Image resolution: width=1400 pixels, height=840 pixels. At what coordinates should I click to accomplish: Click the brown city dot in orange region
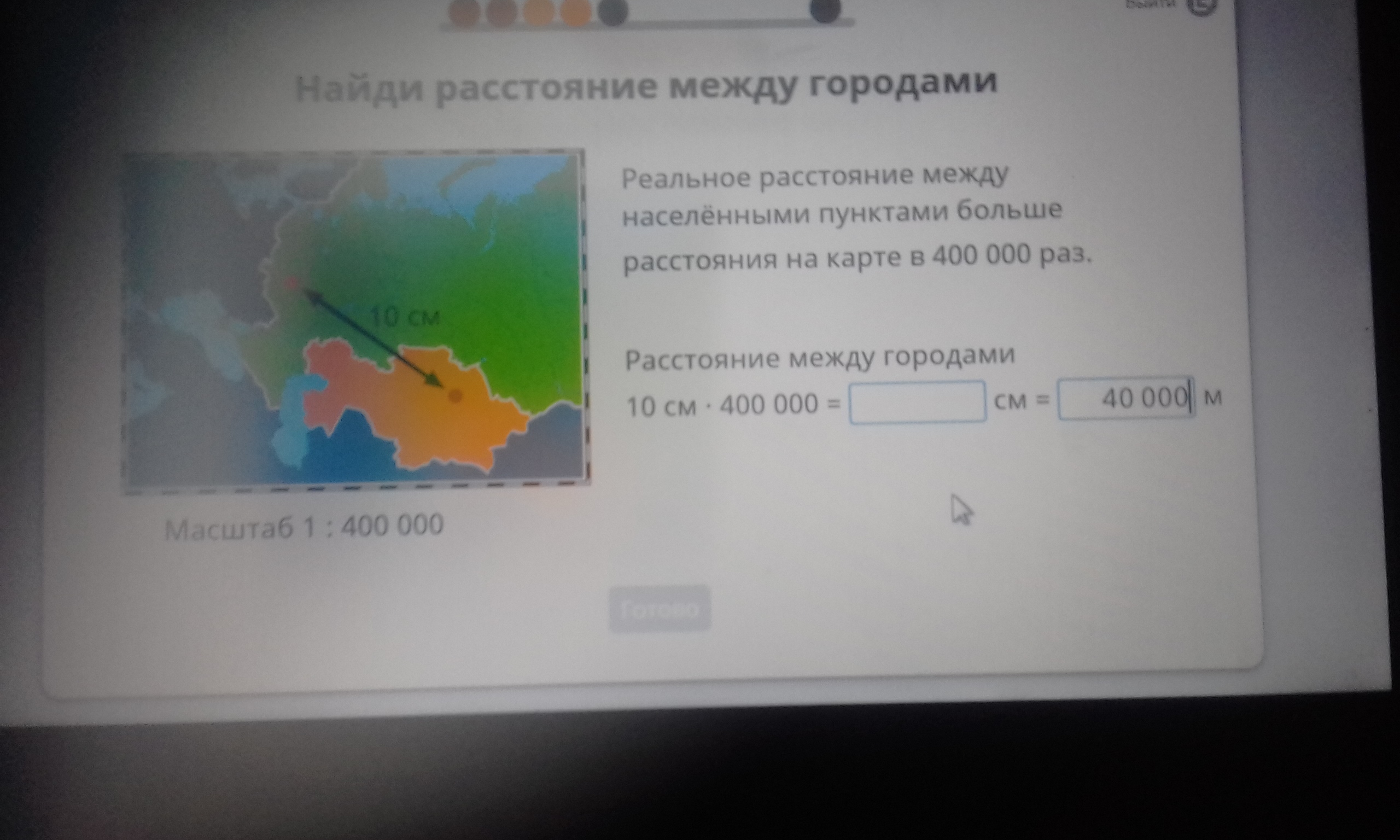[455, 395]
